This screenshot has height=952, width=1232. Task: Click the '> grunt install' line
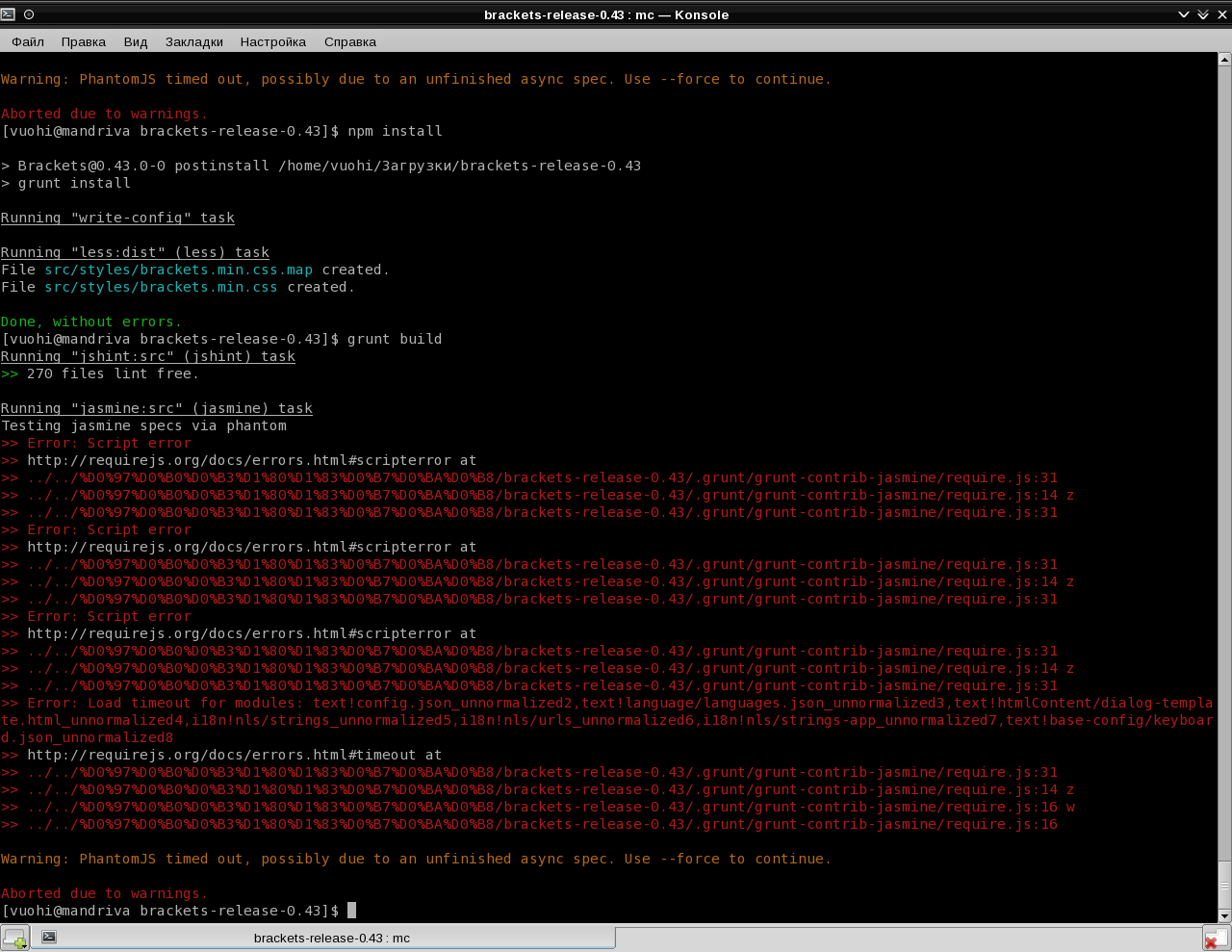(x=65, y=183)
